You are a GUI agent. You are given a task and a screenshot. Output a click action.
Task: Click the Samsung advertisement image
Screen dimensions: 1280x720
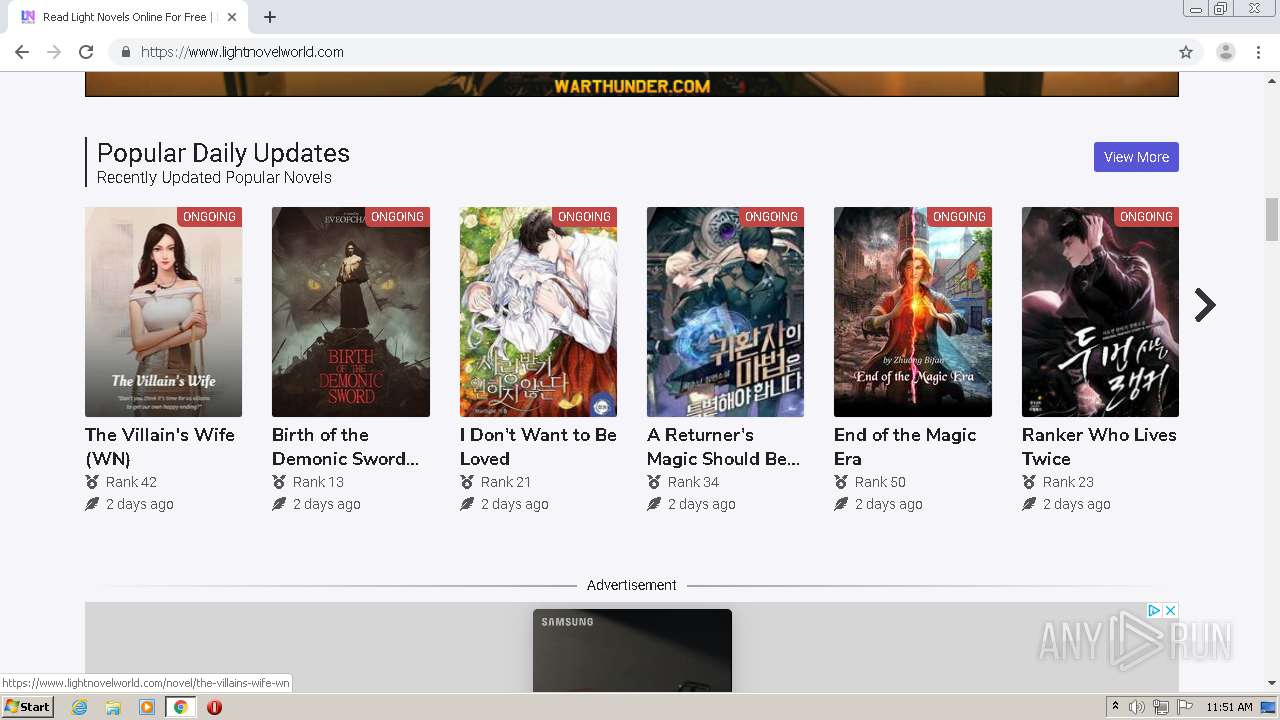(632, 650)
